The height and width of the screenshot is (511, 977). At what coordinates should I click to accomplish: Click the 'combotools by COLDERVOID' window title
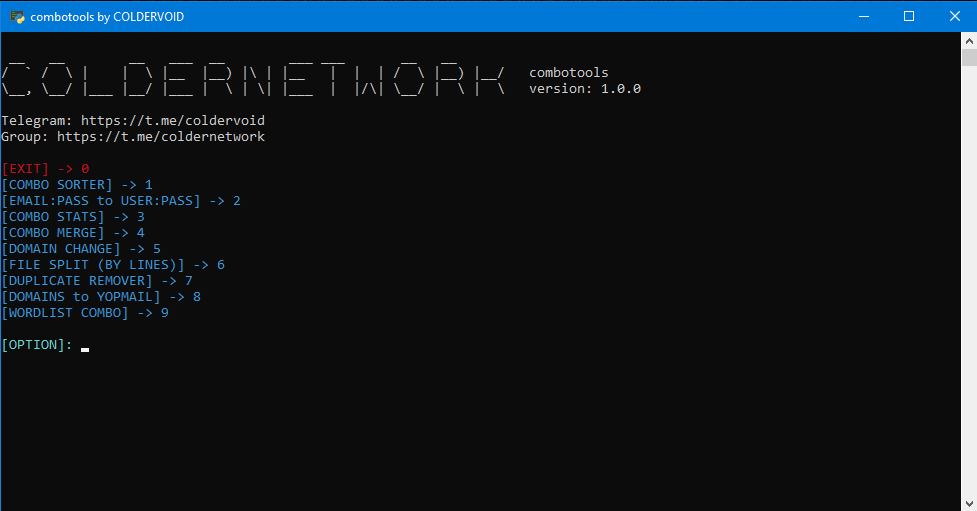click(107, 17)
